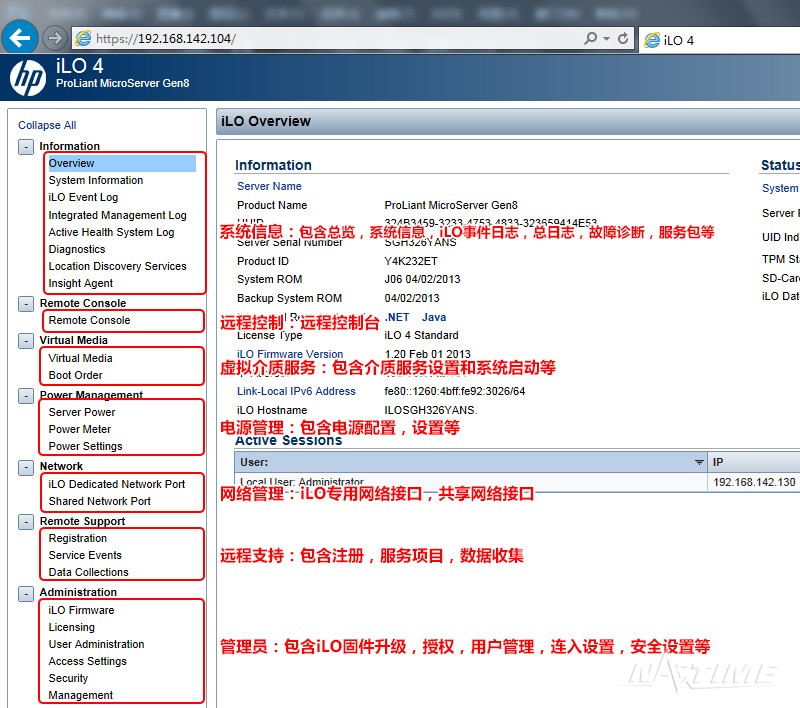Click the iLO Firmware Version link

click(290, 354)
